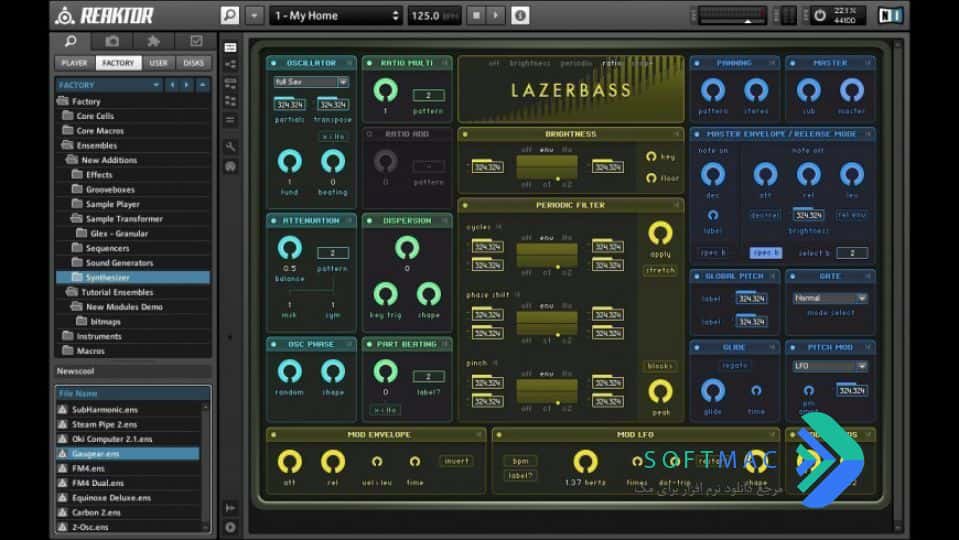
Task: Click the glide knob in GLIDE module
Action: click(x=713, y=390)
